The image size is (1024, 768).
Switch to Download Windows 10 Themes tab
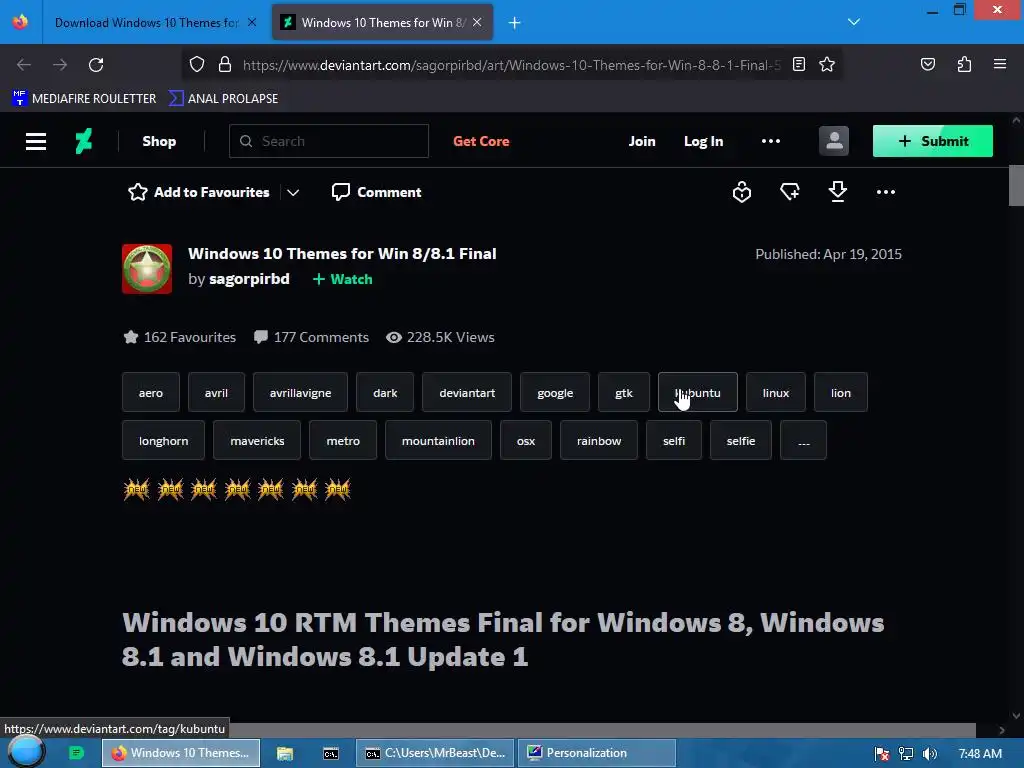(x=146, y=22)
